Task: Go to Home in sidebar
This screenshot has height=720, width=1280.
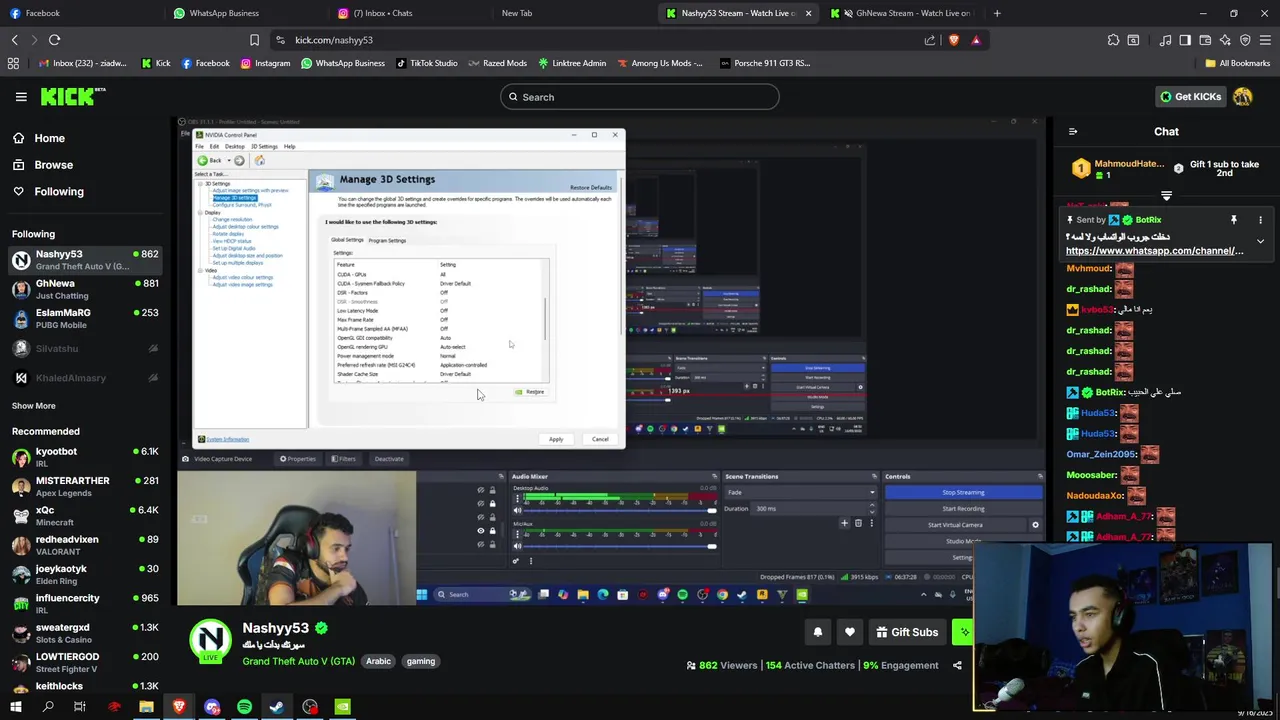Action: click(x=38, y=138)
